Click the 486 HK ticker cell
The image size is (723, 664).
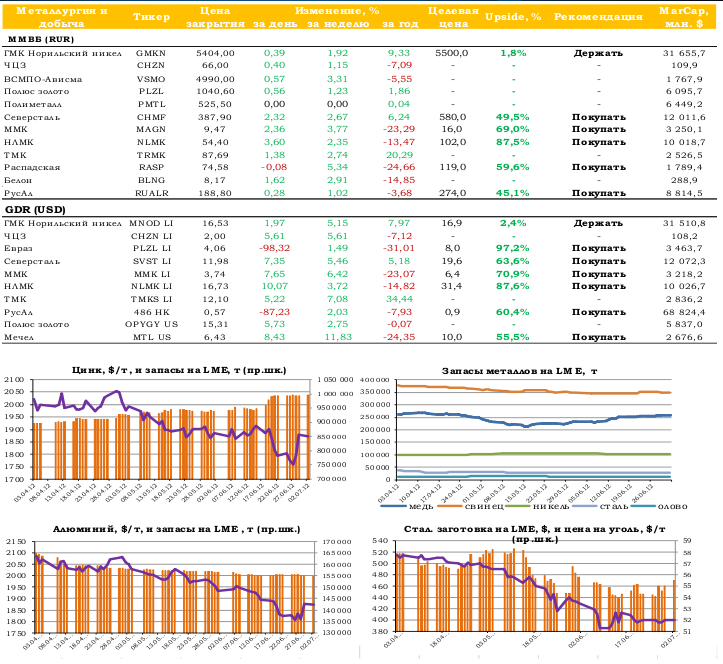(151, 312)
